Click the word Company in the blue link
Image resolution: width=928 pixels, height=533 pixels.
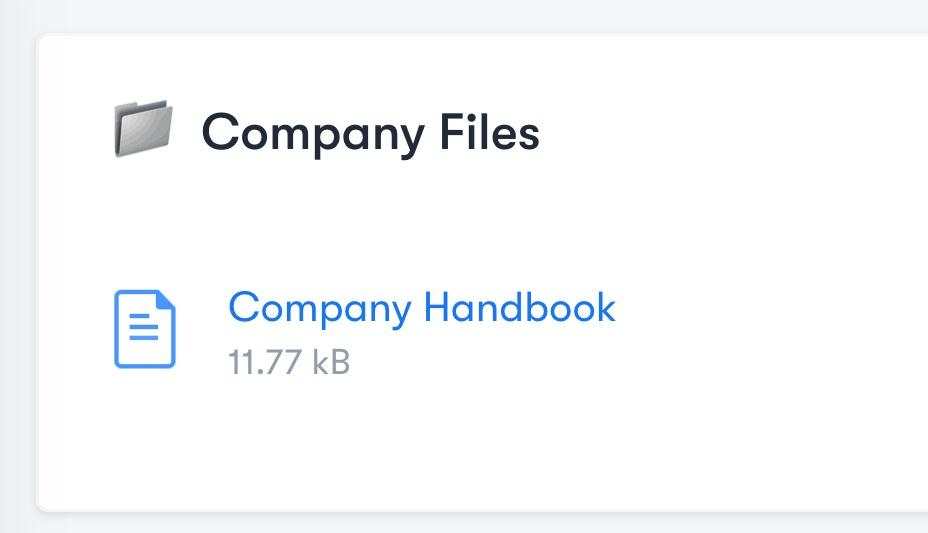pyautogui.click(x=320, y=309)
